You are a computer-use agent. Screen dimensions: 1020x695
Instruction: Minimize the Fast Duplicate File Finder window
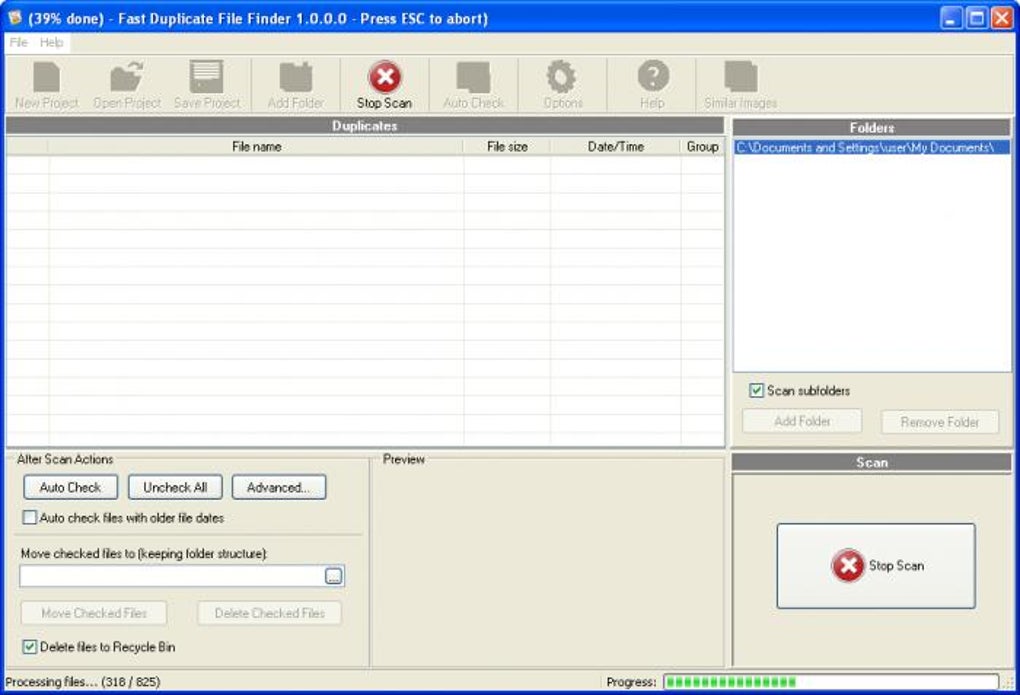(x=952, y=18)
